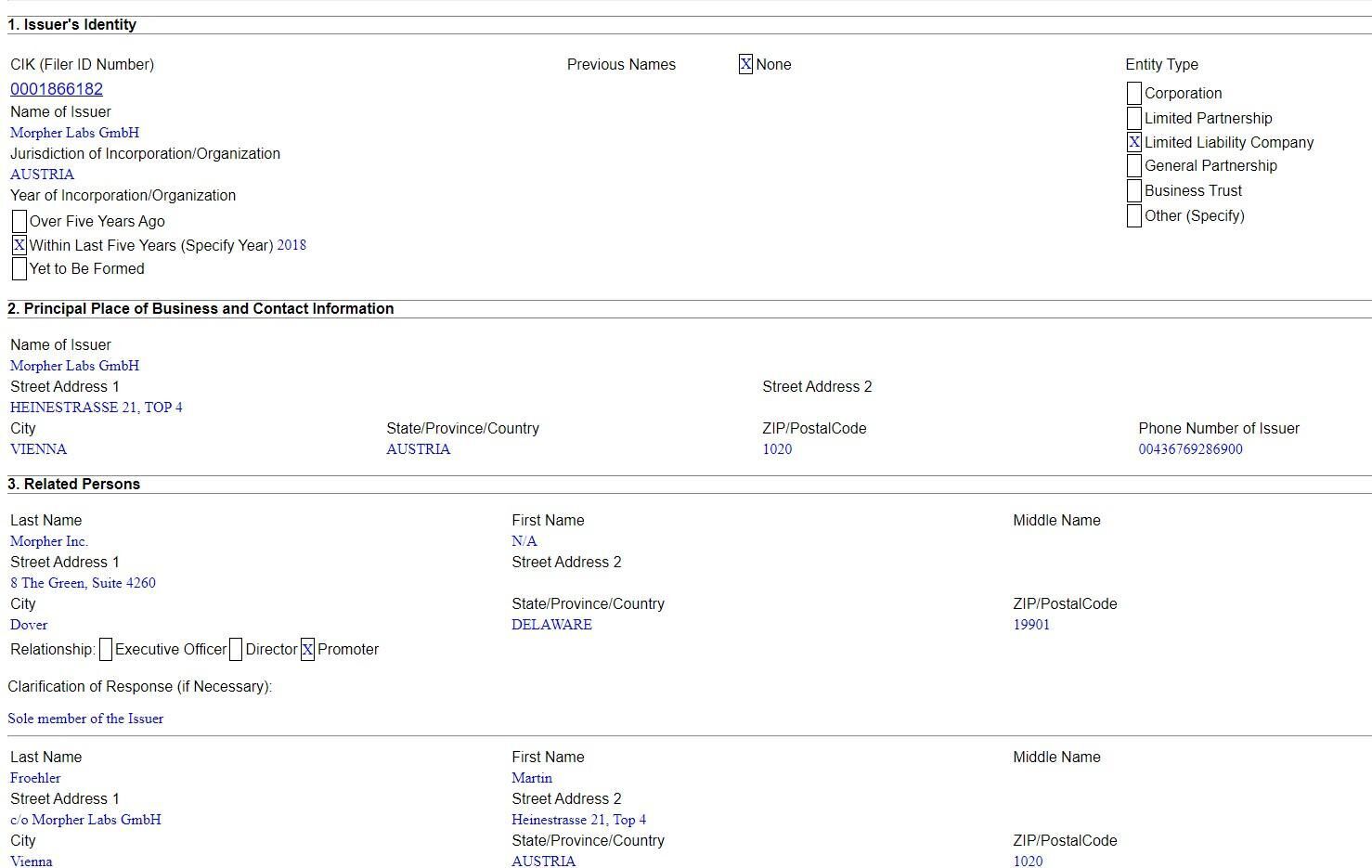Select address 8 The Green, Suite 4260
Image resolution: width=1372 pixels, height=868 pixels.
(83, 582)
